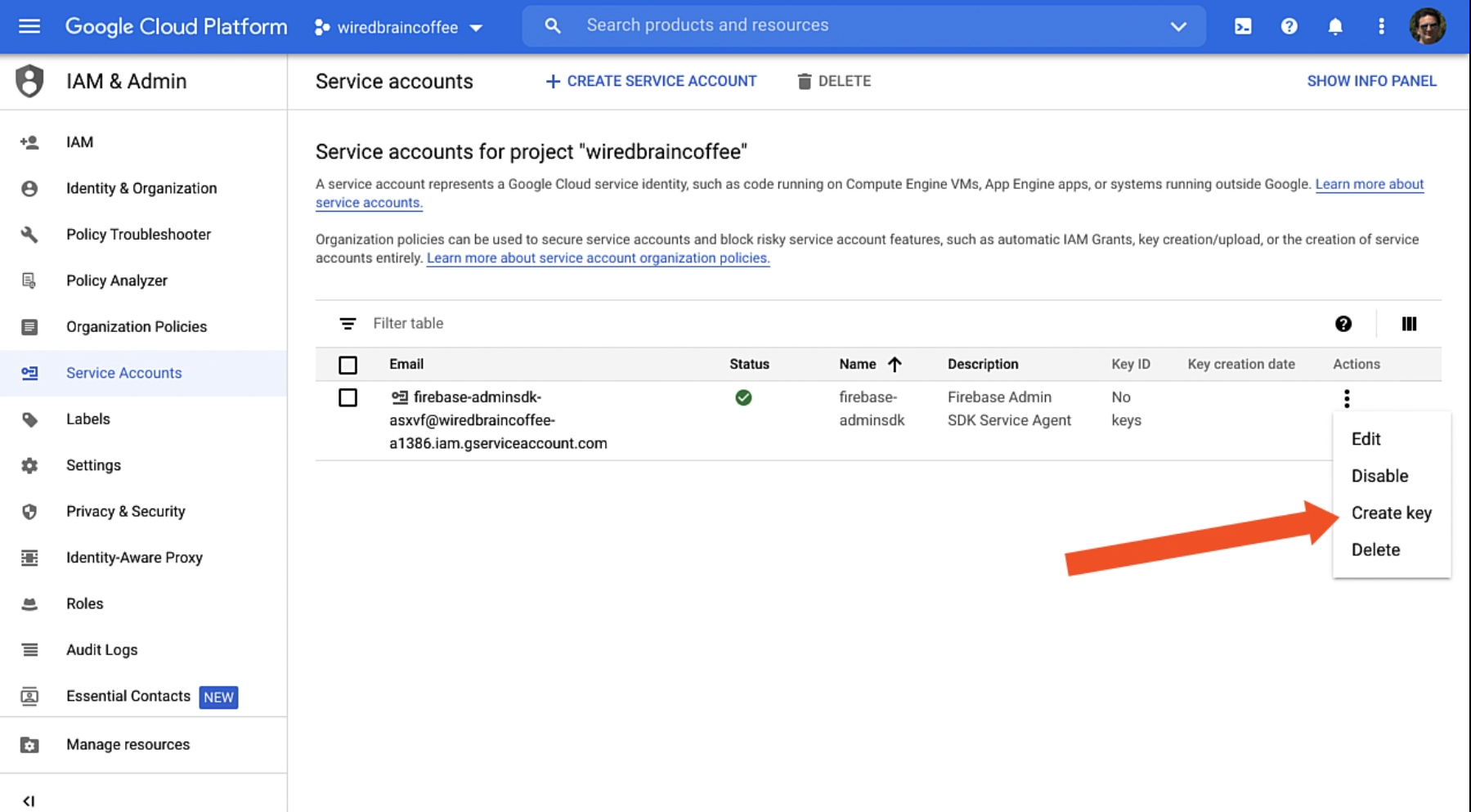This screenshot has height=812, width=1471.
Task: Open notifications bell icon
Action: (1335, 26)
